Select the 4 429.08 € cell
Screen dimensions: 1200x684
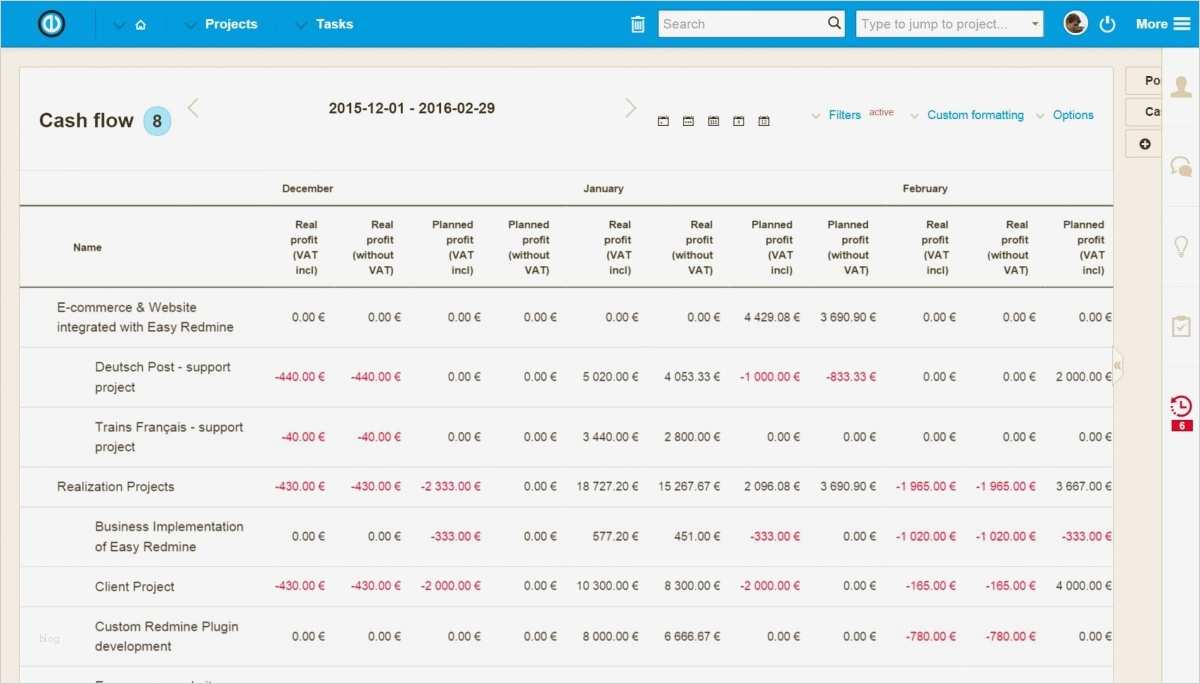[772, 317]
